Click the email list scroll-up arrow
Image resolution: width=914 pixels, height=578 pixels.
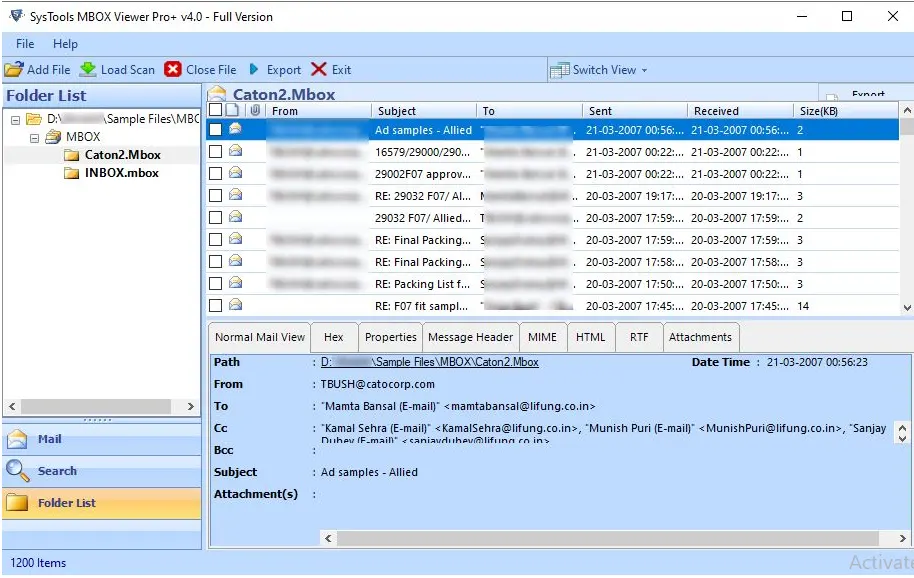point(907,110)
